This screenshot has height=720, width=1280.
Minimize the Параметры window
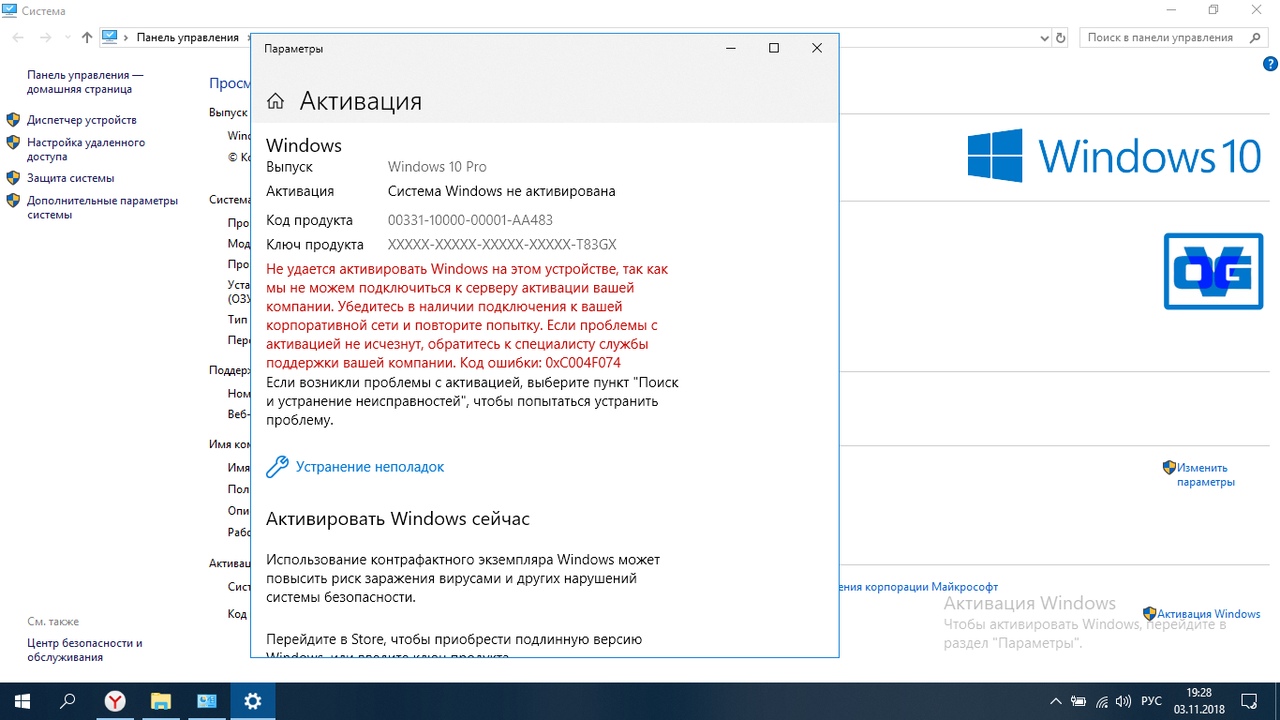tap(730, 48)
